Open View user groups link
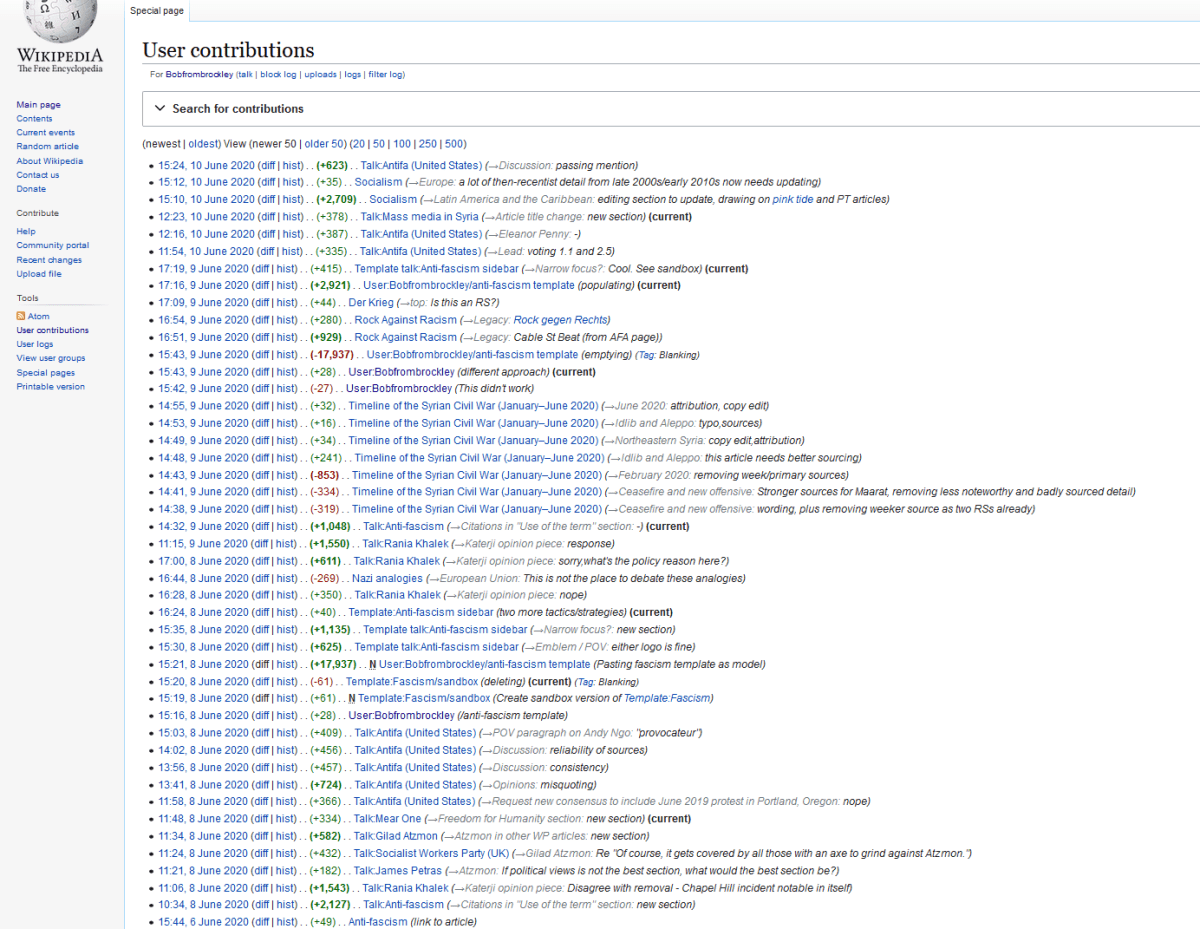Viewport: 1200px width, 929px height. point(51,358)
